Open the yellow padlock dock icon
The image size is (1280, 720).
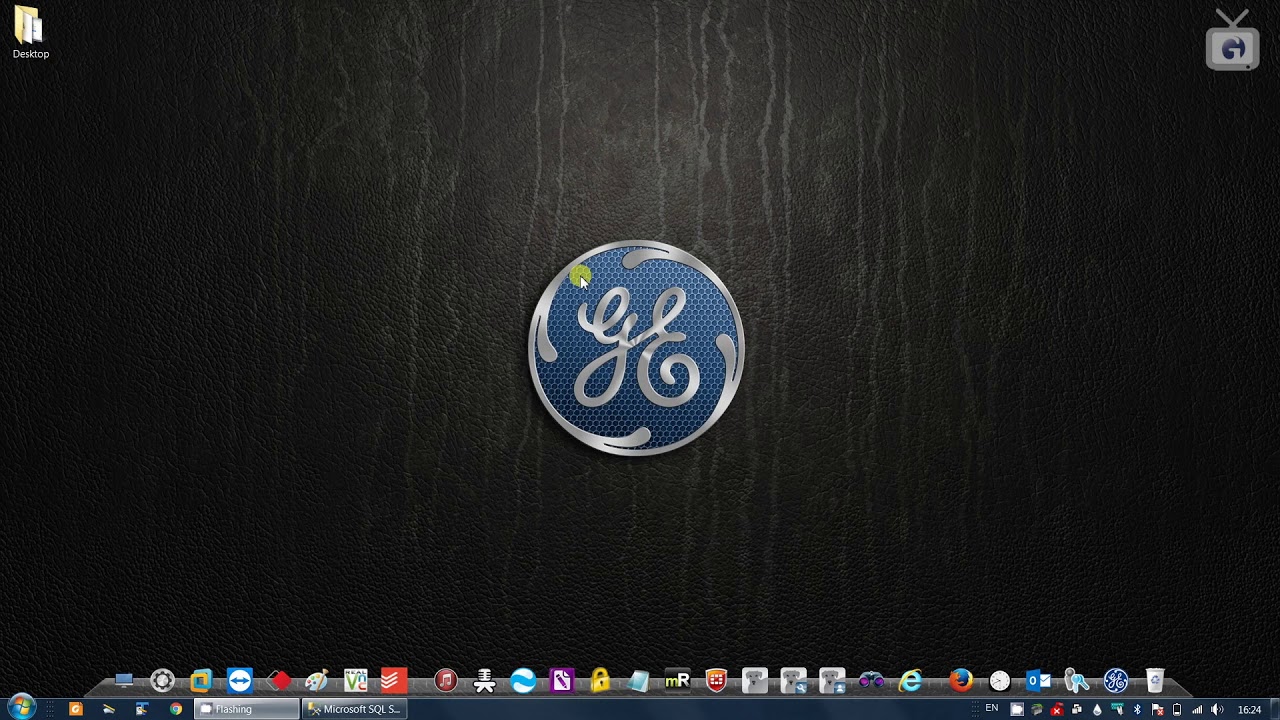(x=600, y=681)
